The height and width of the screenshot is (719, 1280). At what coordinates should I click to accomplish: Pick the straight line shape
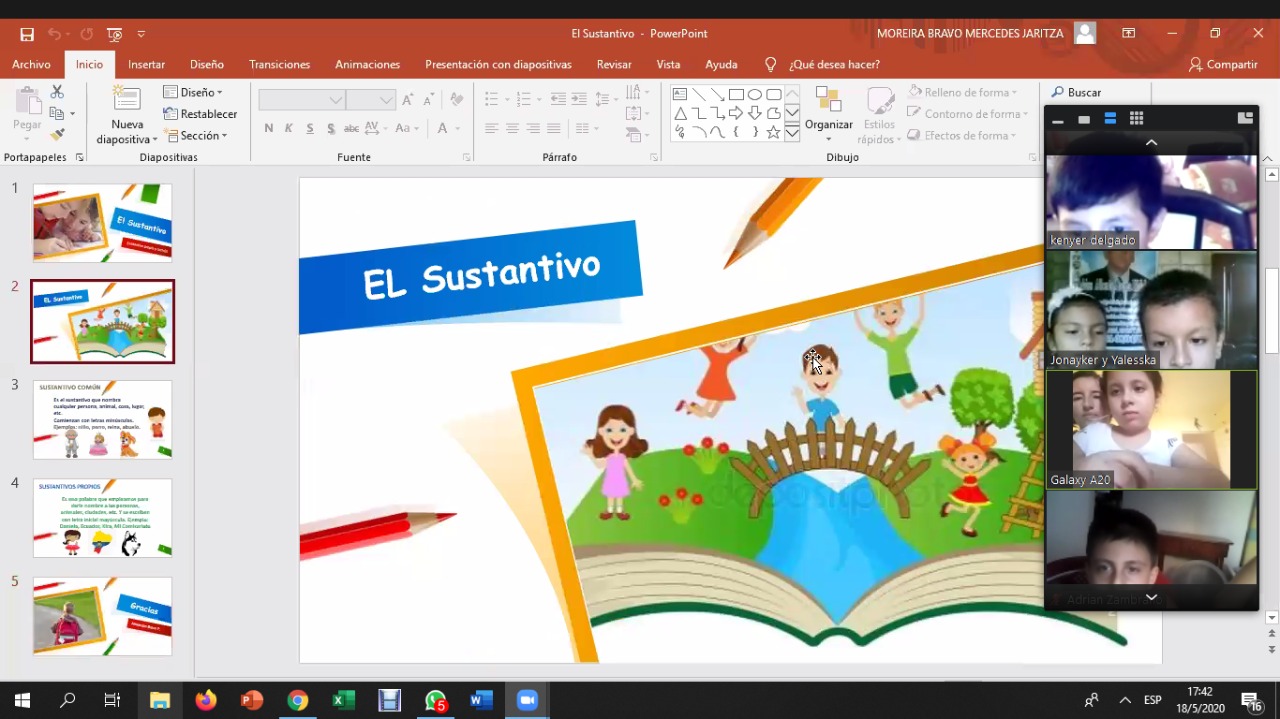[699, 95]
